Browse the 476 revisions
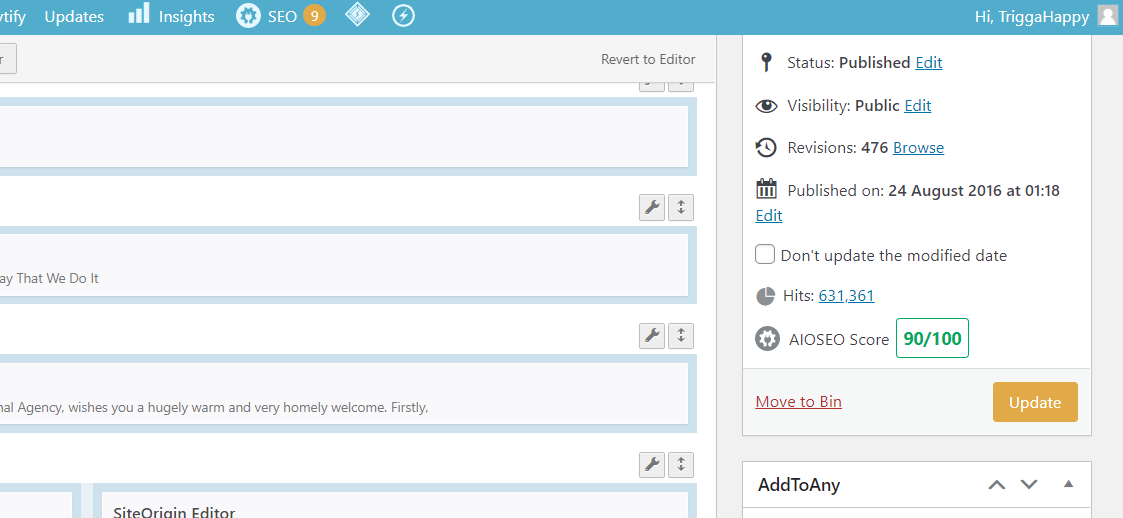 pos(918,147)
